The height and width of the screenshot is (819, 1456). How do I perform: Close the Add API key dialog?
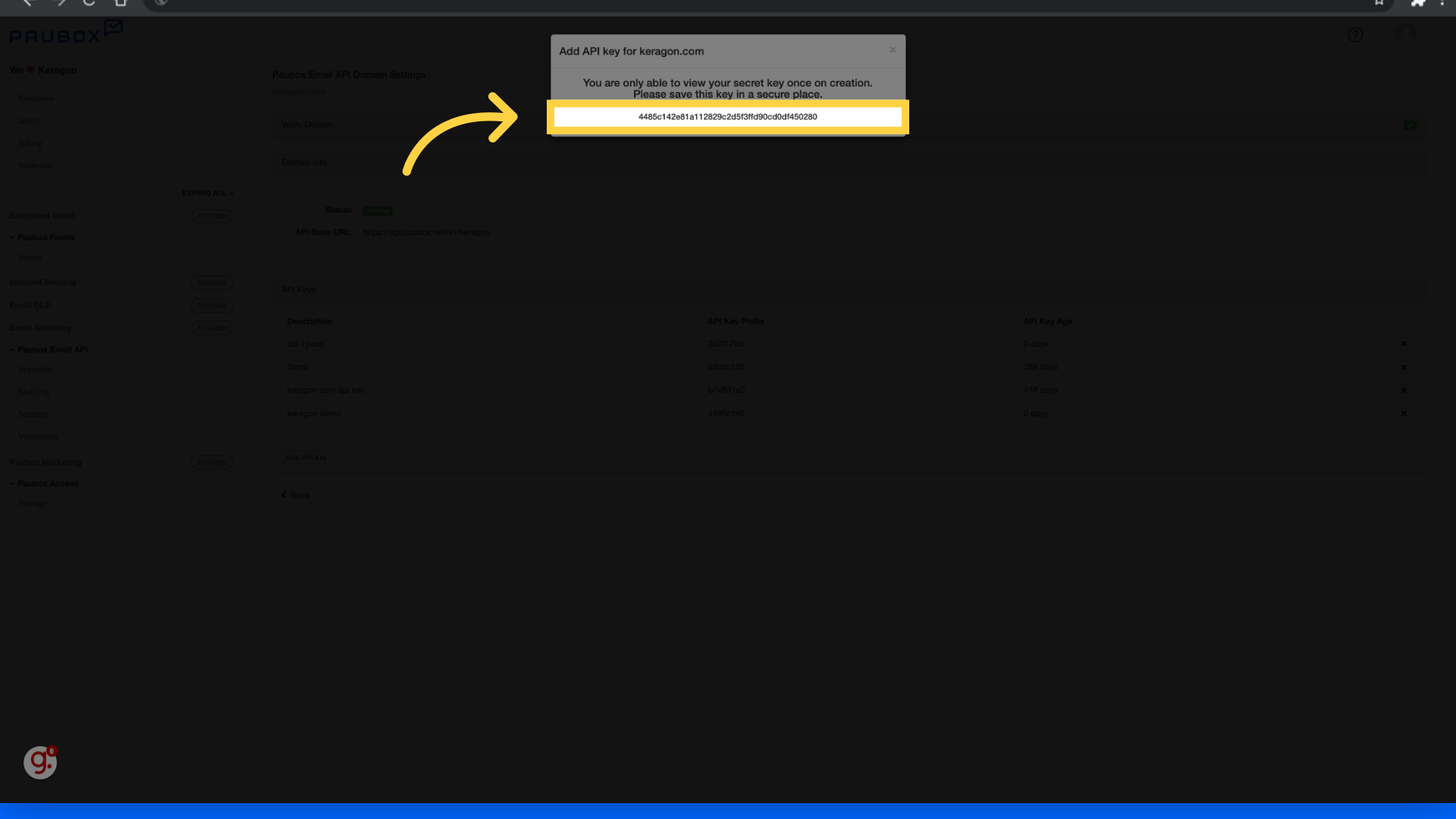(x=893, y=50)
